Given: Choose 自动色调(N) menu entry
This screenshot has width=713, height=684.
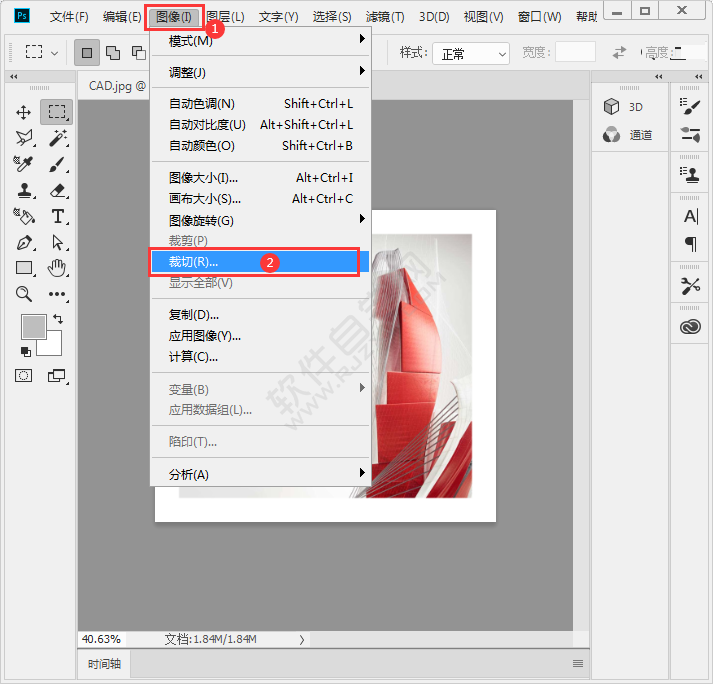Looking at the screenshot, I should click(x=261, y=104).
